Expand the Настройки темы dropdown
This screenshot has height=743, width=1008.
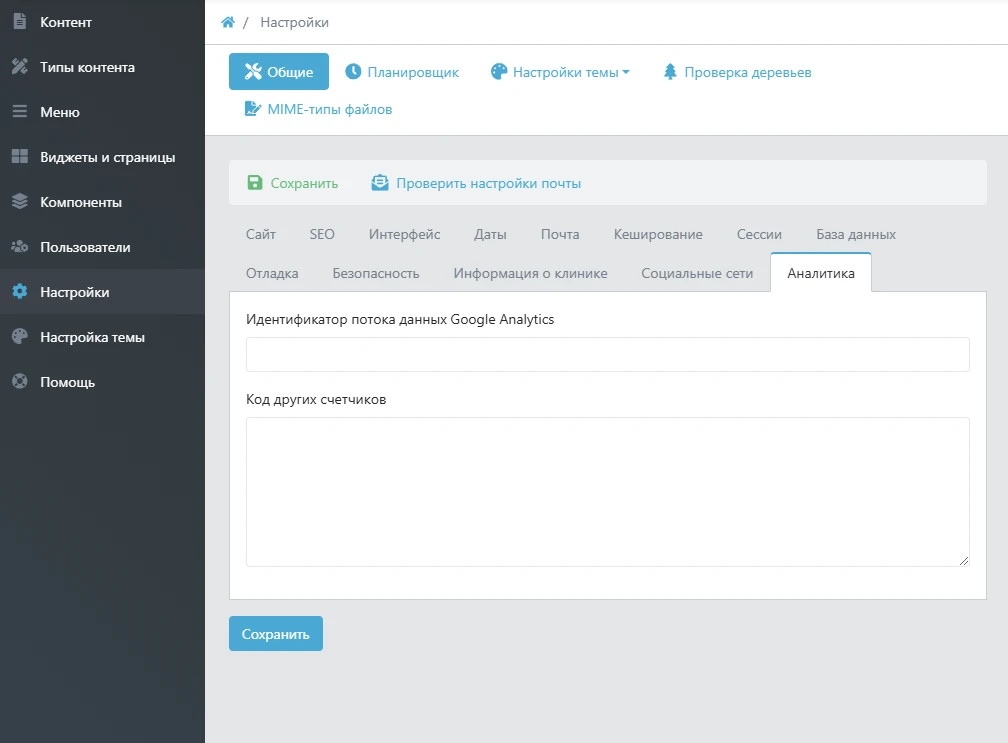click(x=560, y=72)
